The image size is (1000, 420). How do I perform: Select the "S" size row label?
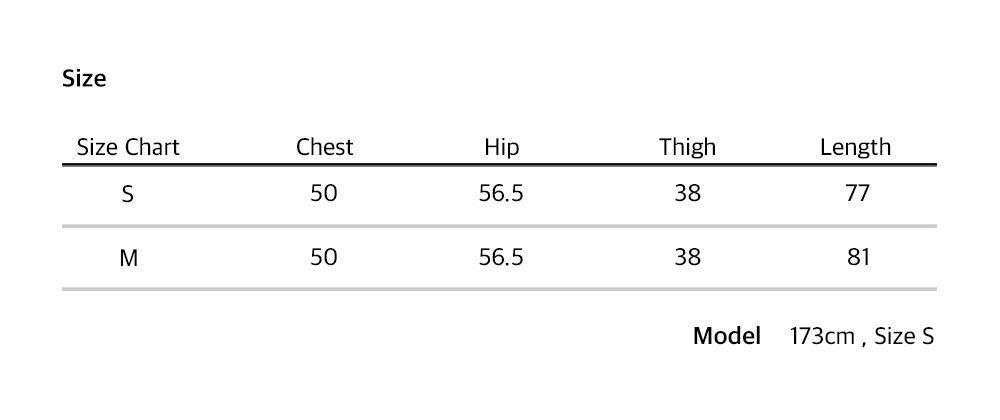128,194
